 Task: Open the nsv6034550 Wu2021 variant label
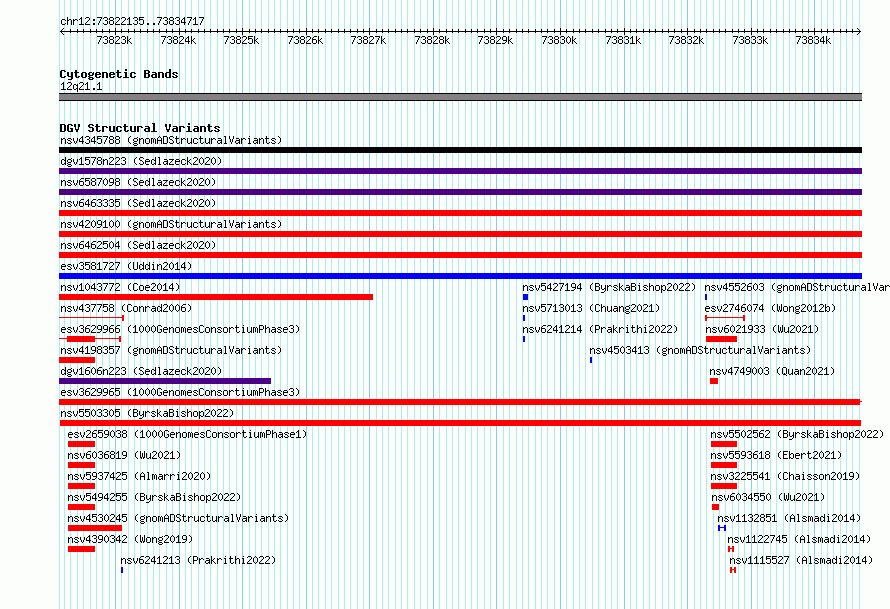point(769,497)
